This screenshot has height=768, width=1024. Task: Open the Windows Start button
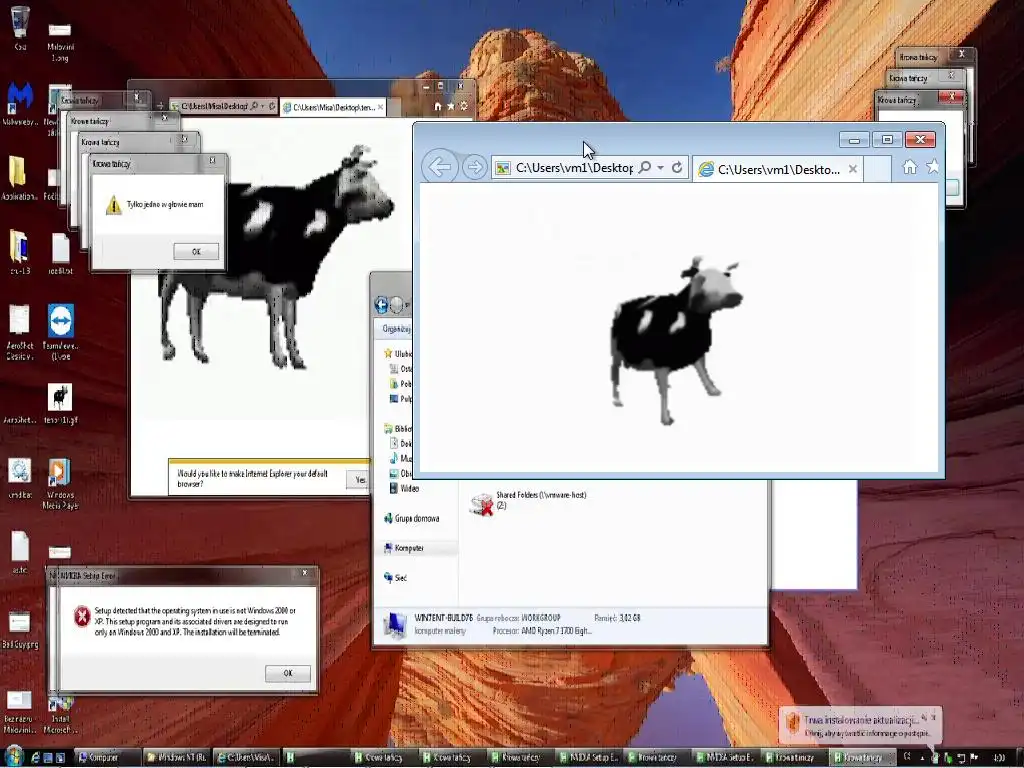[13, 757]
